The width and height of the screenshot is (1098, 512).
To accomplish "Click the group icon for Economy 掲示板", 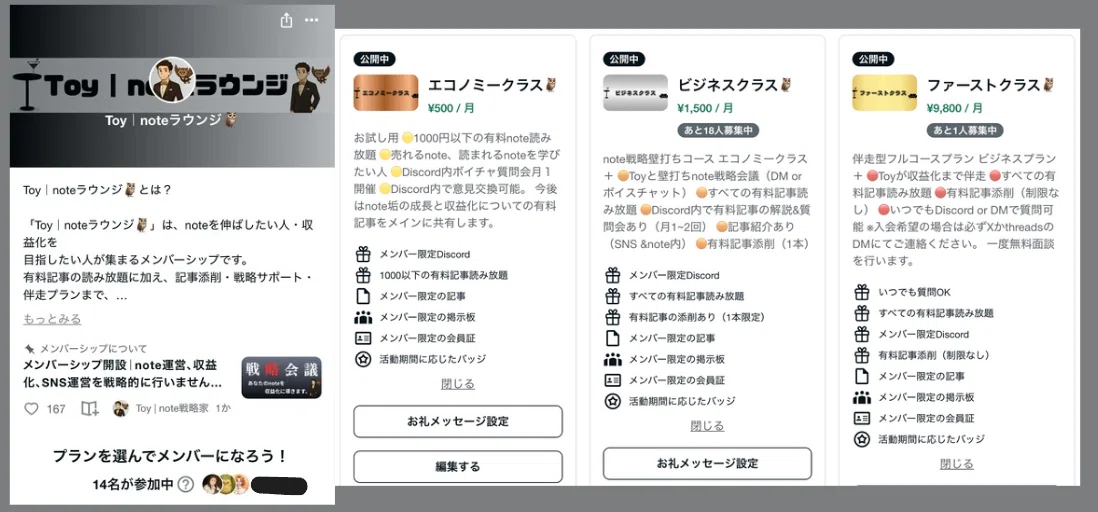I will pyautogui.click(x=363, y=317).
